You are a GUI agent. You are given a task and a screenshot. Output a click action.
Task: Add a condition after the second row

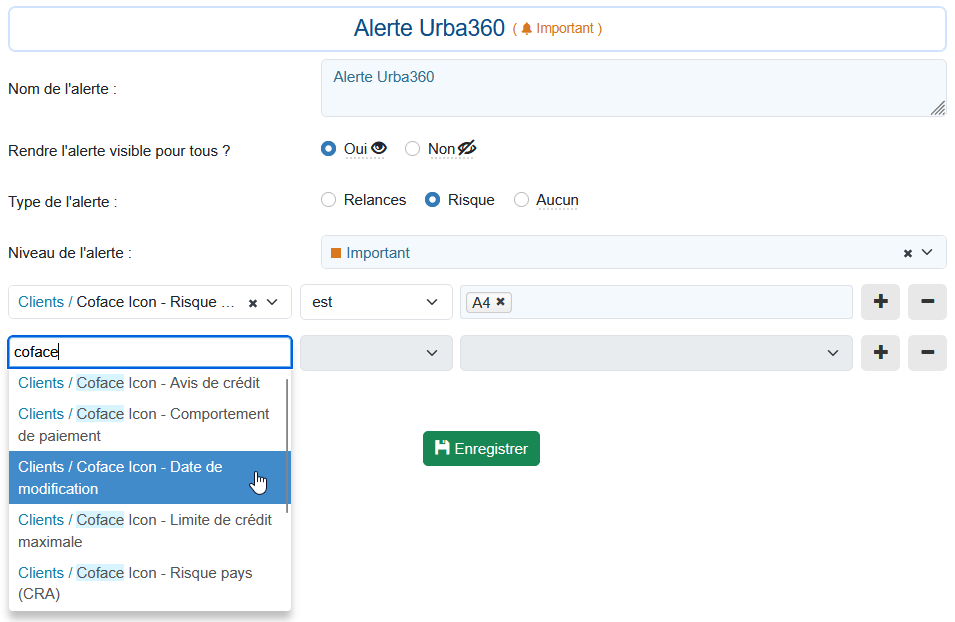pos(880,352)
